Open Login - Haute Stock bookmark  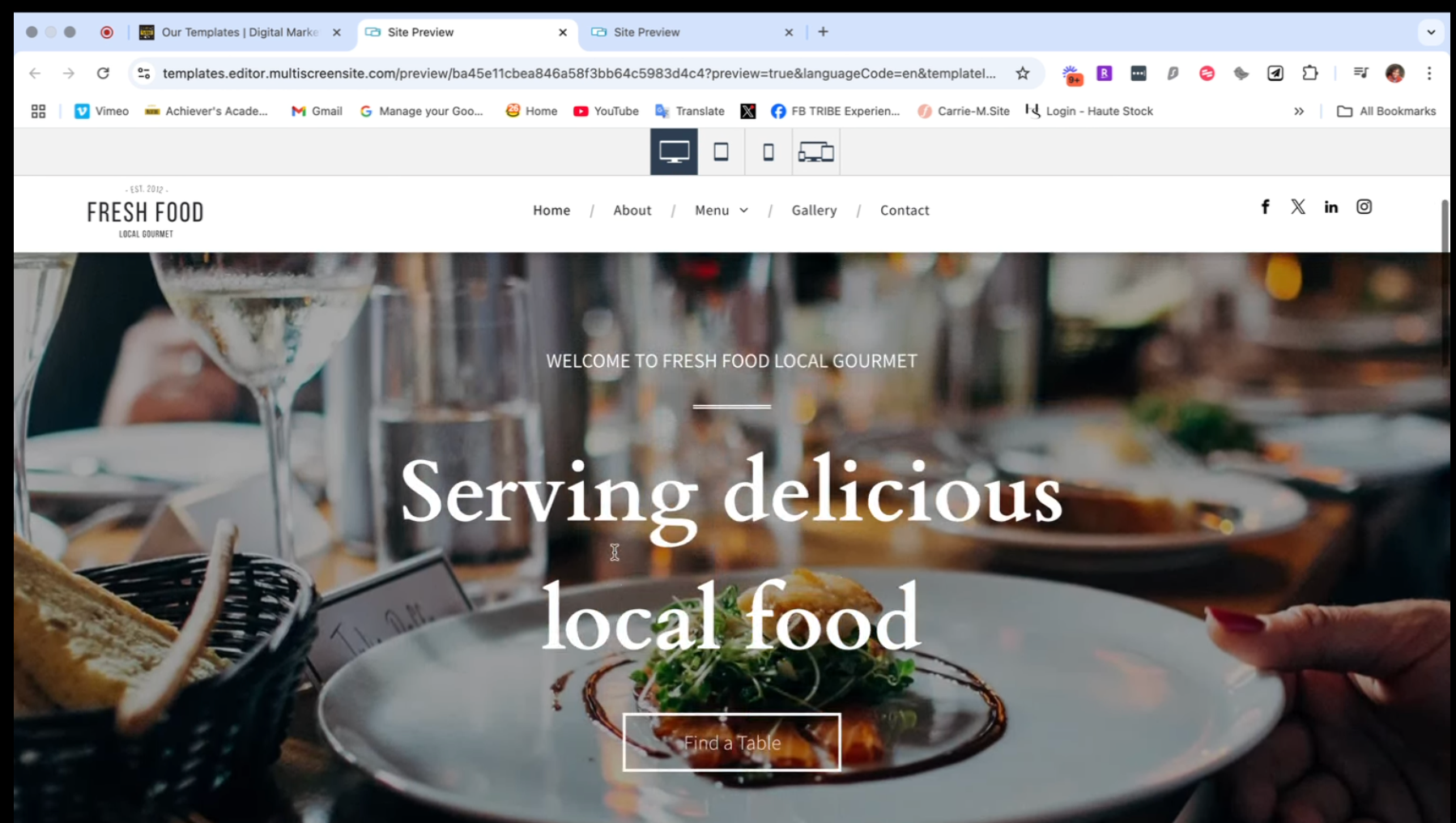[x=1089, y=111]
